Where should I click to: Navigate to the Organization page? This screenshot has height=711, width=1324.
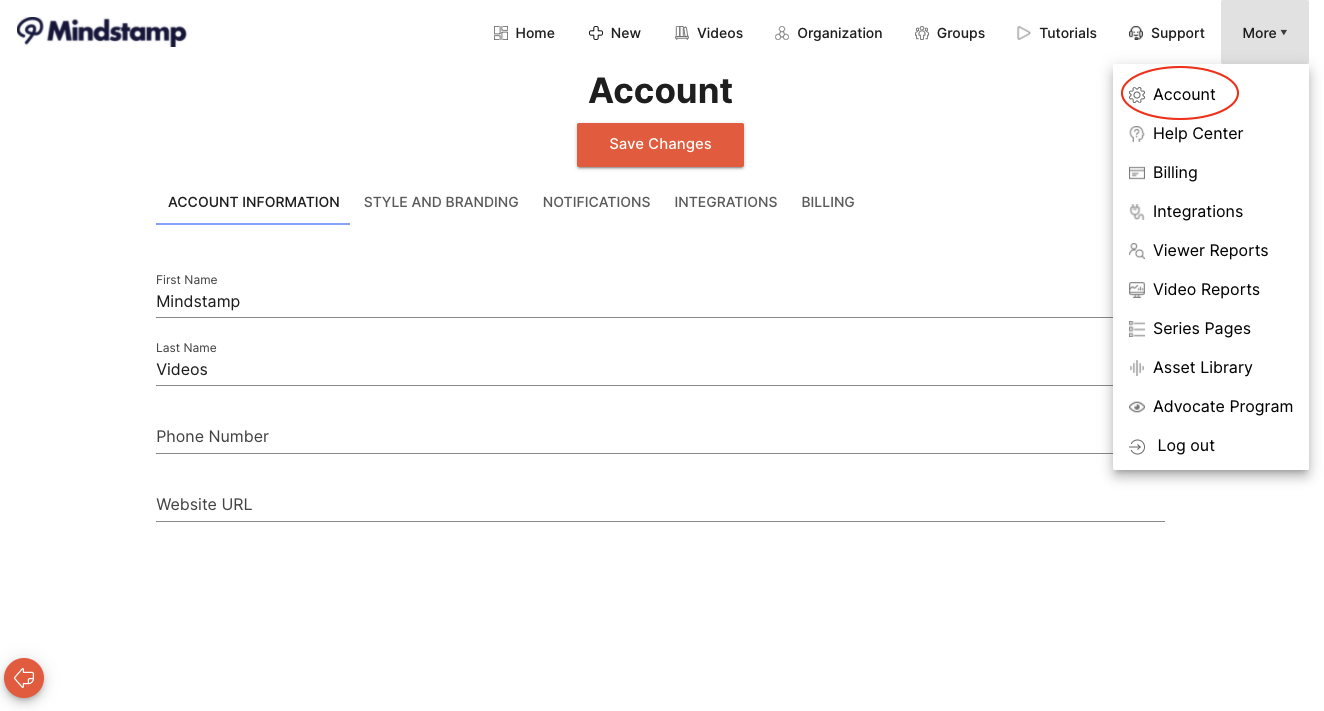coord(828,32)
